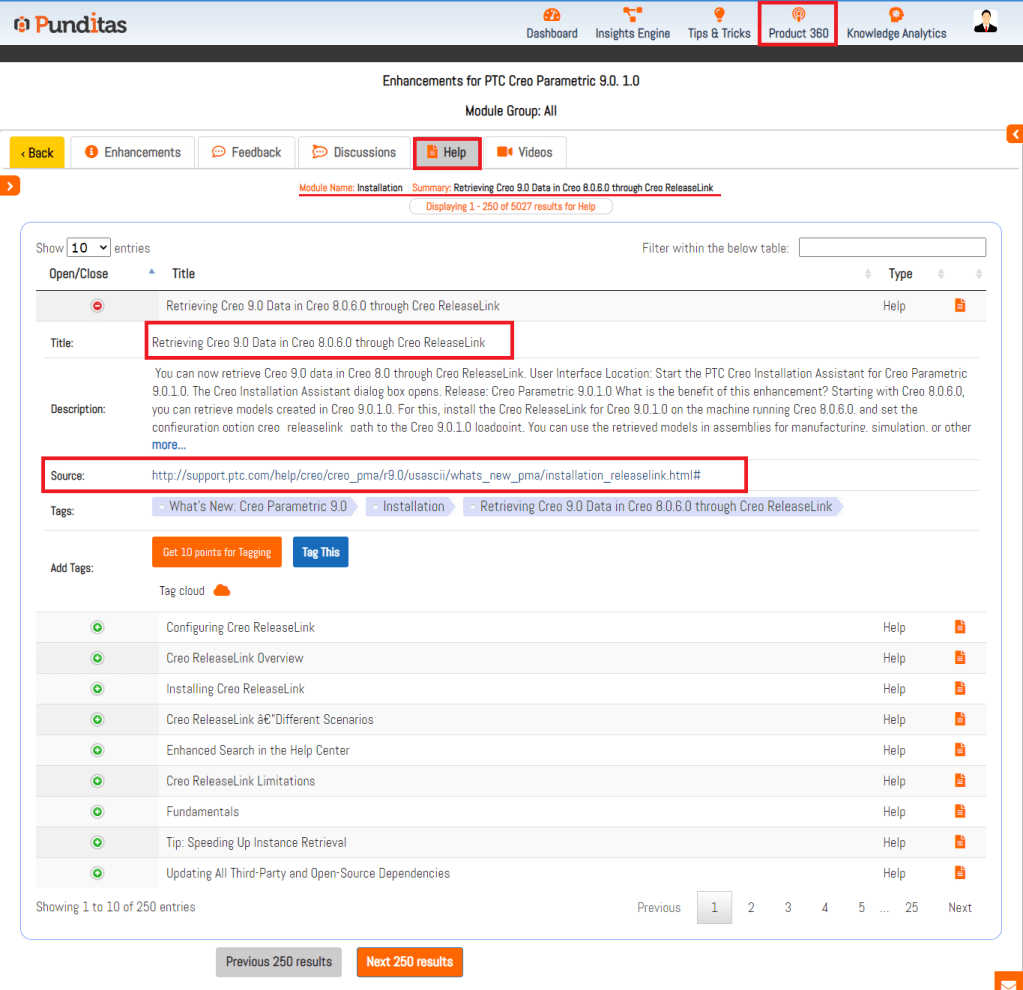Collapse the Retrieving Creo 9.0 Data row
1023x990 pixels.
(97, 306)
